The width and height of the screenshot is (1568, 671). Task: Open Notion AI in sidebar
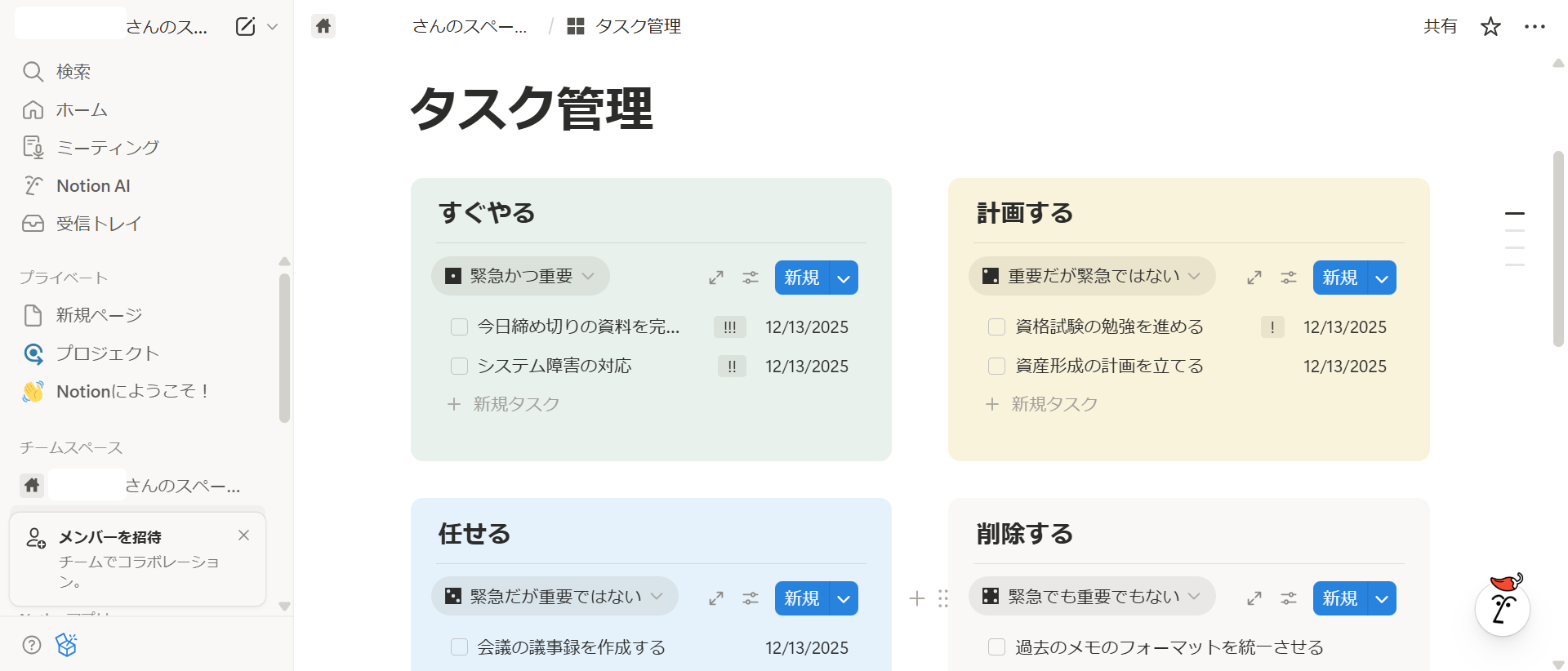(147, 186)
